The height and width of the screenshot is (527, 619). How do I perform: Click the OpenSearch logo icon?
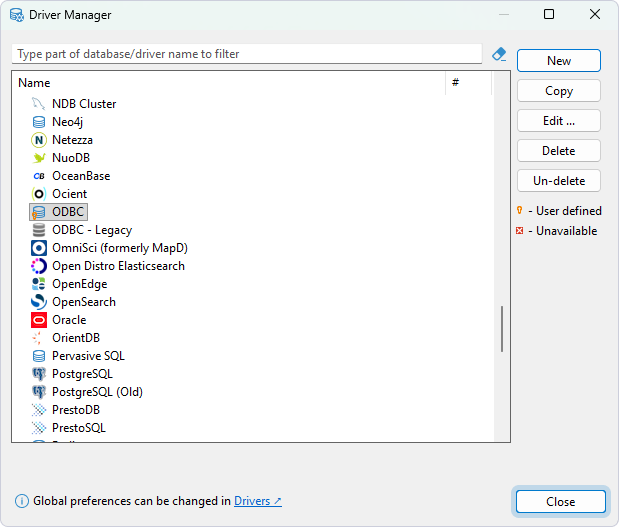click(39, 302)
